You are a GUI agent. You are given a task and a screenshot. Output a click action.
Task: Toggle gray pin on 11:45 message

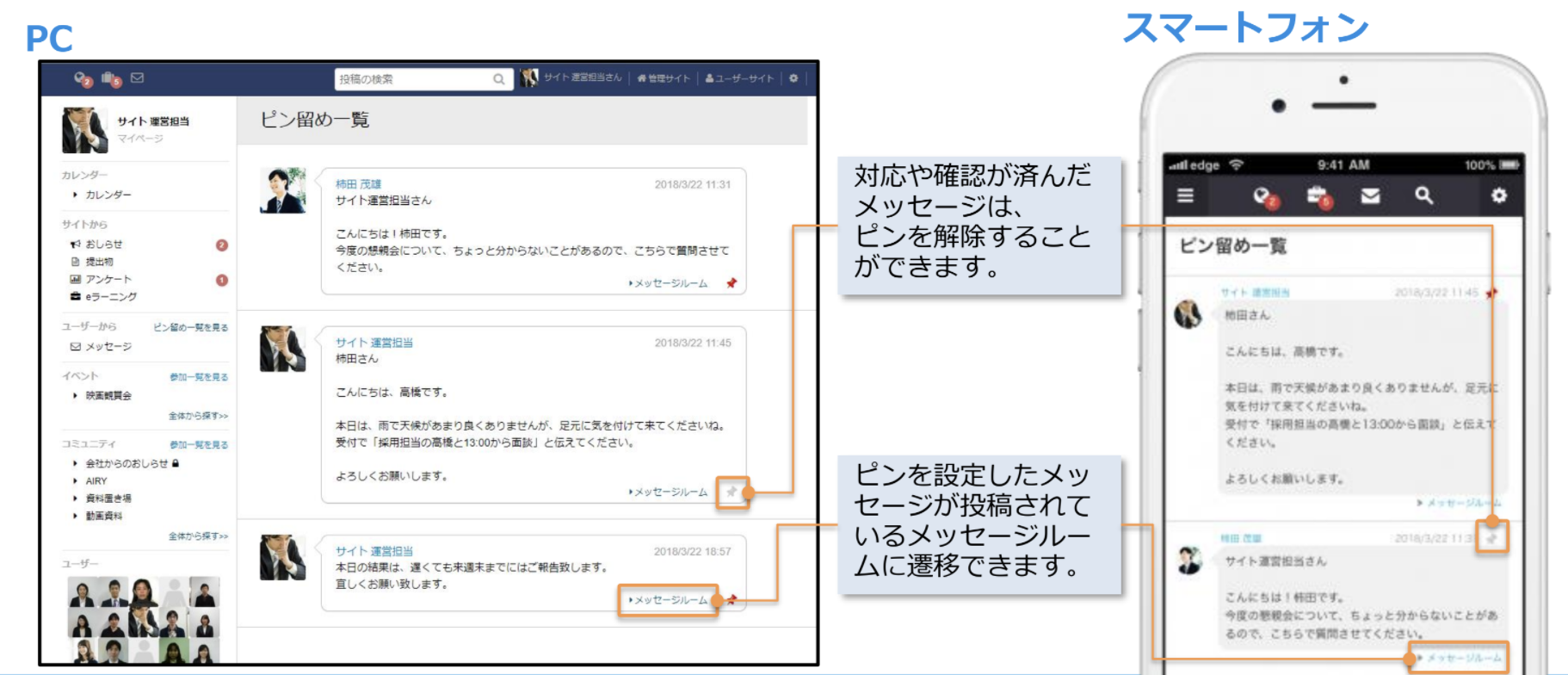pyautogui.click(x=732, y=492)
